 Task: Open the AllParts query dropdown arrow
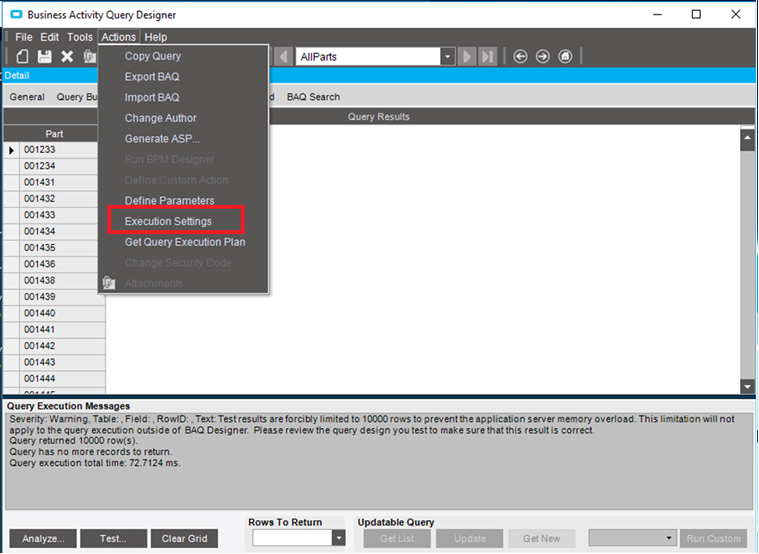pyautogui.click(x=448, y=57)
